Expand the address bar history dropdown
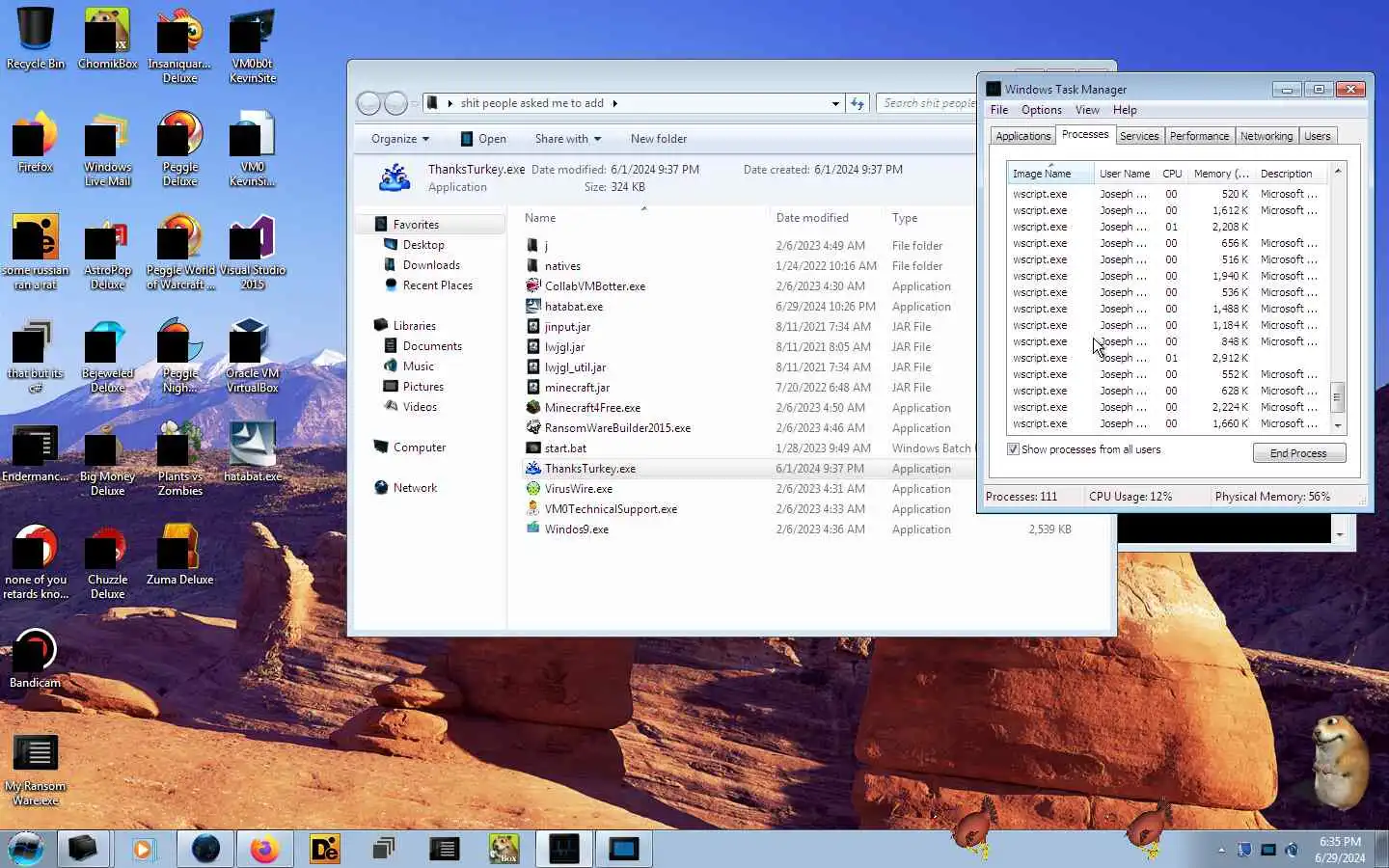 (835, 103)
